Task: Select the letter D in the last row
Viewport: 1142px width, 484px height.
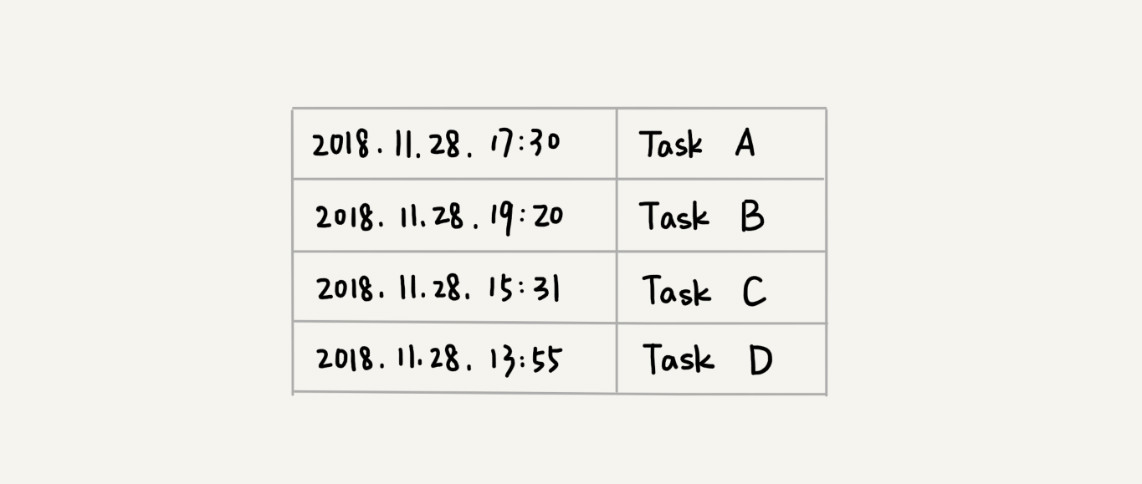Action: pos(760,361)
